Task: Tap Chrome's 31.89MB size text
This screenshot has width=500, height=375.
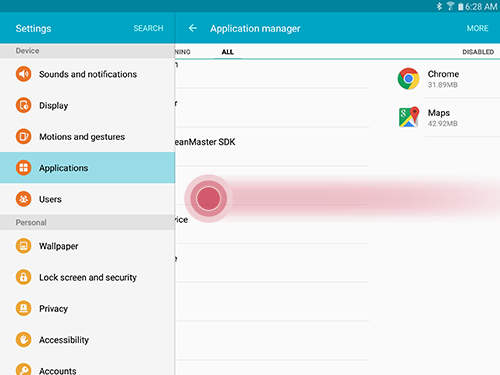Action: 443,85
